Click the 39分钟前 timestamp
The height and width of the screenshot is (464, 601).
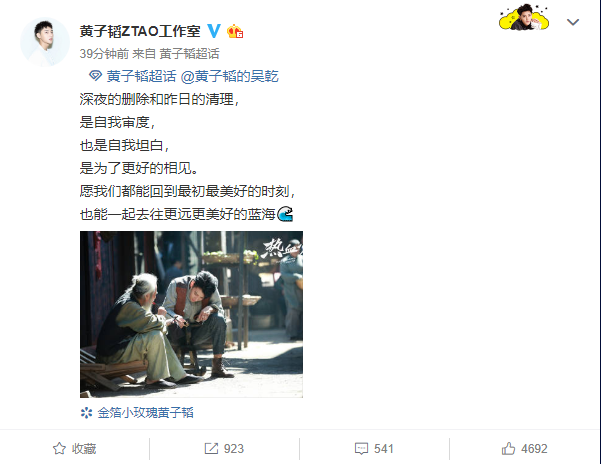(x=104, y=54)
